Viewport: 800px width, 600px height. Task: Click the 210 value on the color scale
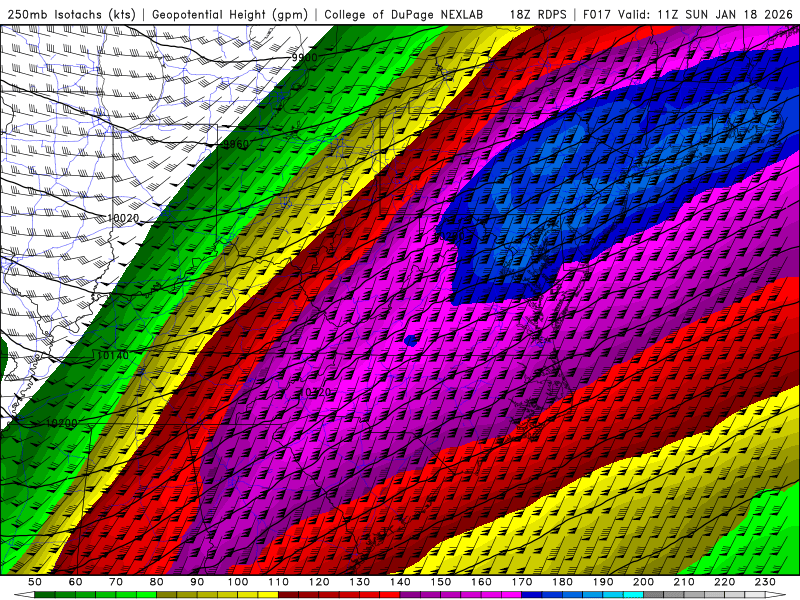tap(684, 582)
